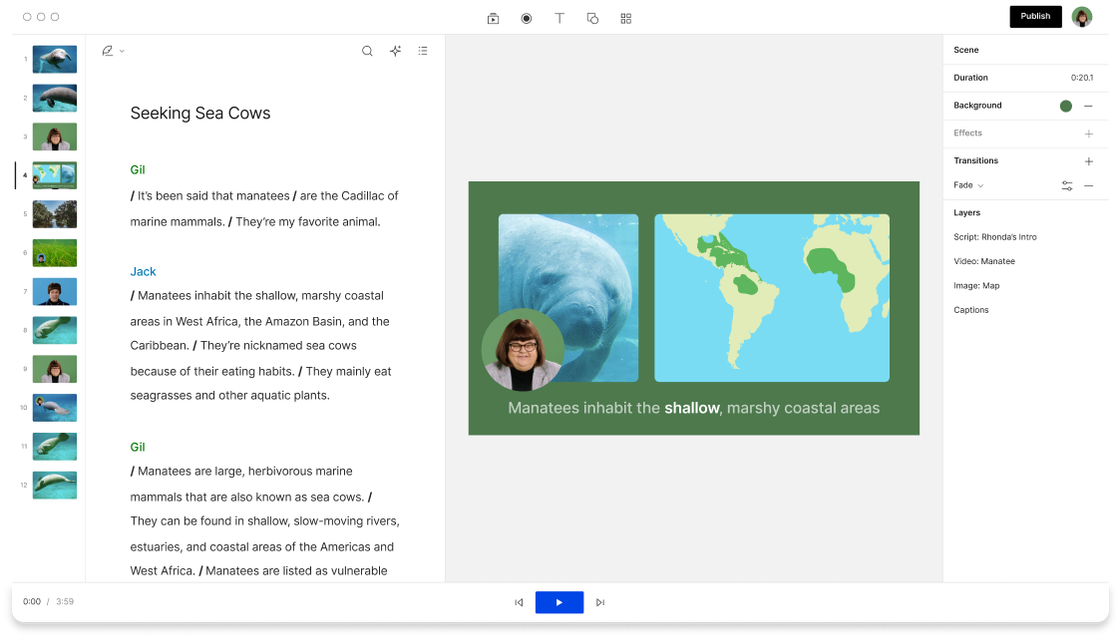
Task: Click the second Gil speaker label
Action: click(x=137, y=447)
